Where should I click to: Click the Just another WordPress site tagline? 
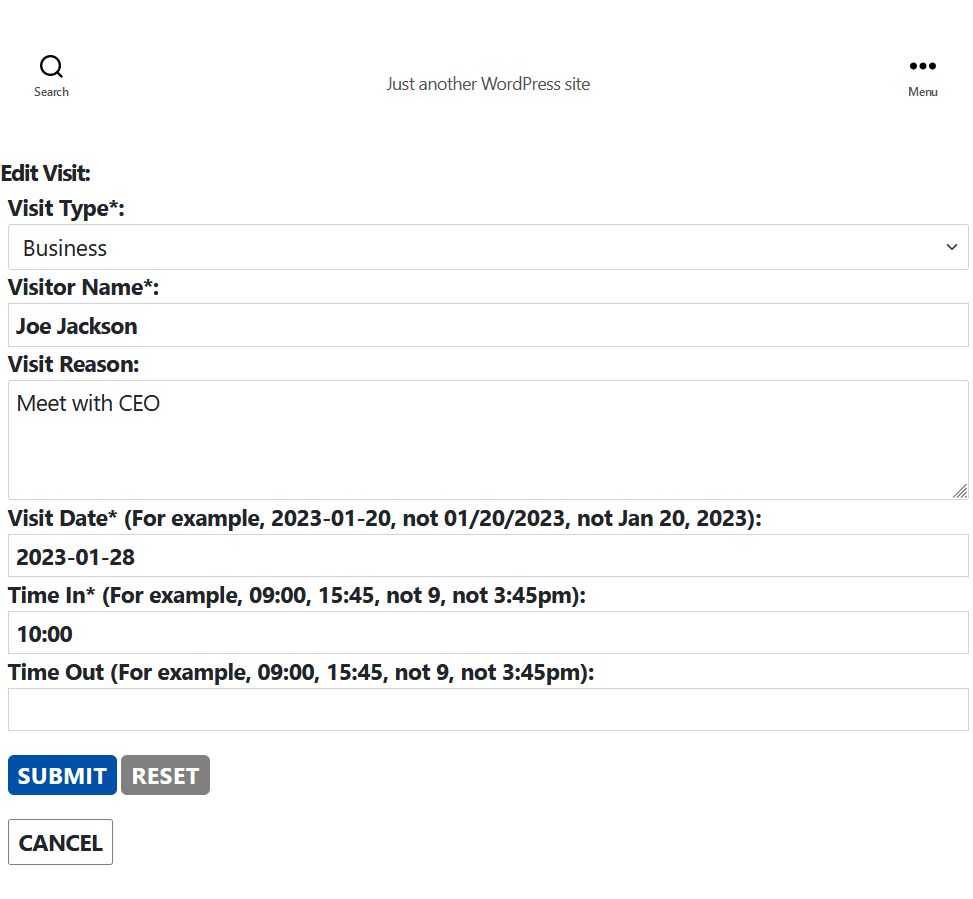pyautogui.click(x=488, y=84)
